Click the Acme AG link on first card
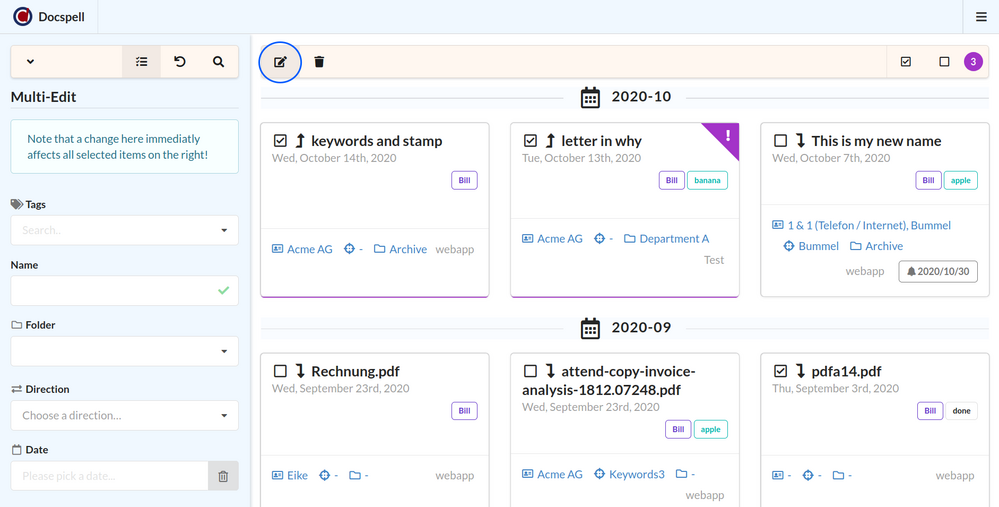 309,249
